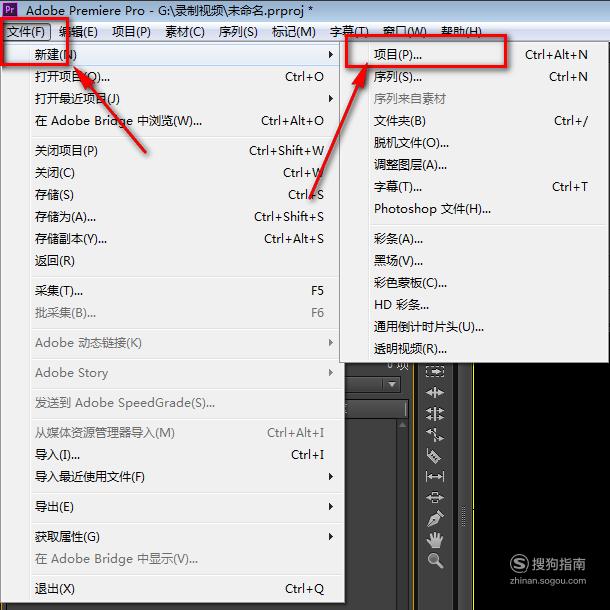The height and width of the screenshot is (610, 610).
Task: Expand the Adobe 动态链接(K) submenu arrow
Action: point(331,342)
